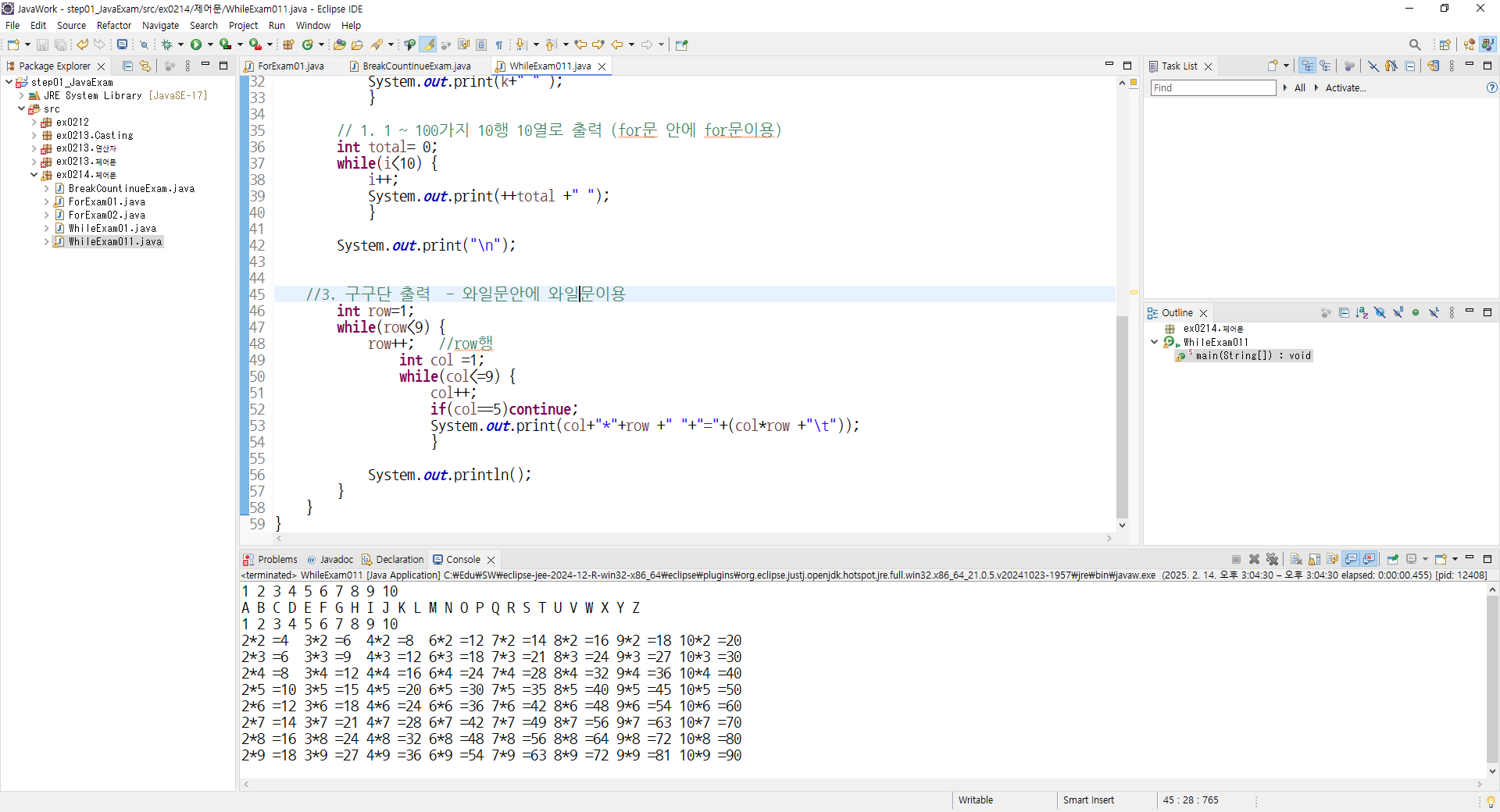This screenshot has width=1500, height=812.
Task: Synchronize changed tasks in Task List
Action: point(1433,66)
